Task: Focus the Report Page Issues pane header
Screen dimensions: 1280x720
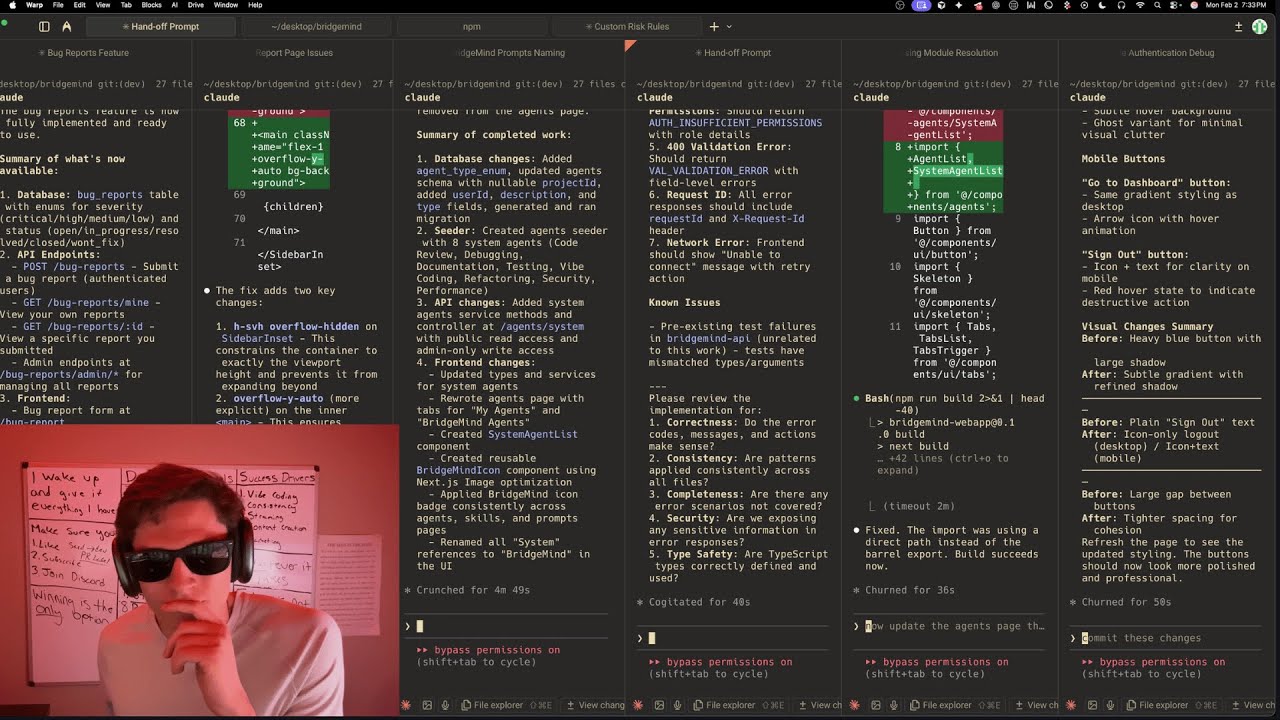Action: [x=294, y=53]
